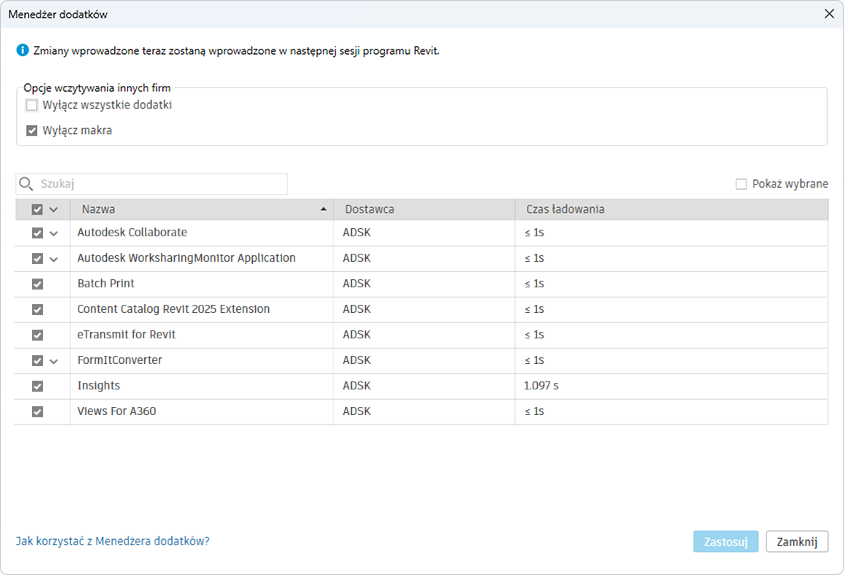Sort by the Czas ładowania column header

(565, 210)
